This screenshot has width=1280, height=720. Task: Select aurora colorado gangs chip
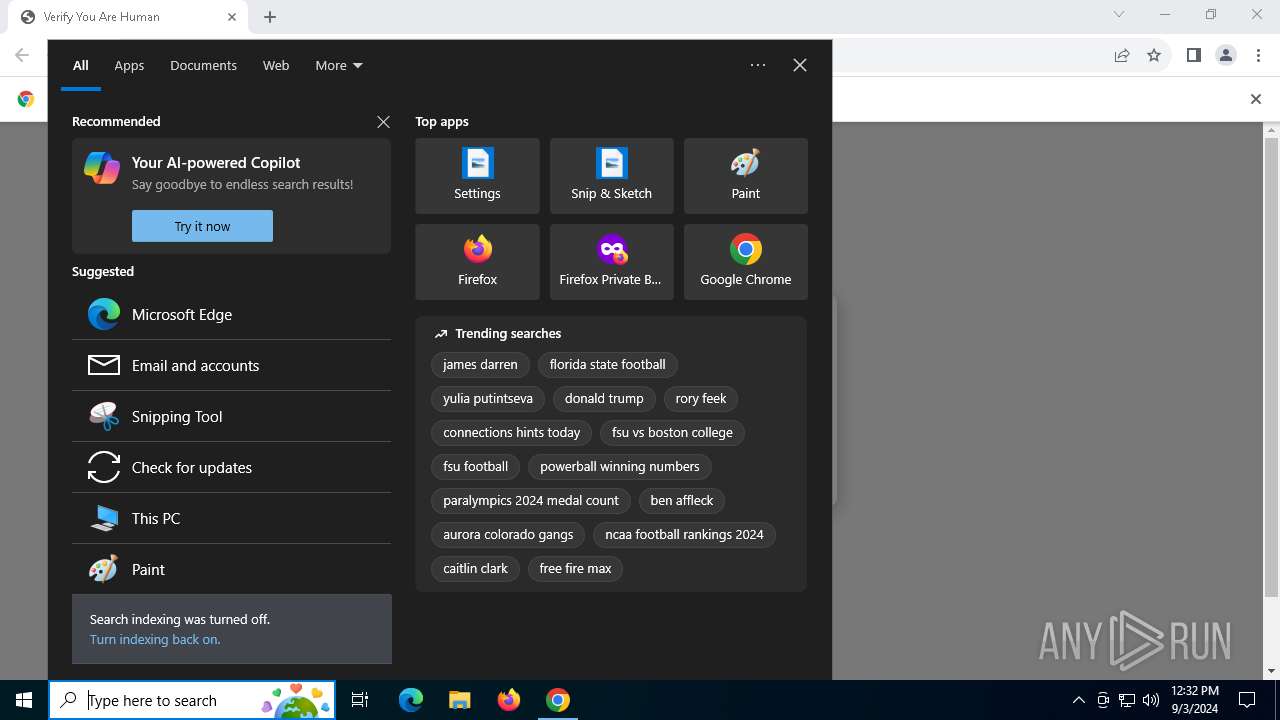click(x=508, y=535)
